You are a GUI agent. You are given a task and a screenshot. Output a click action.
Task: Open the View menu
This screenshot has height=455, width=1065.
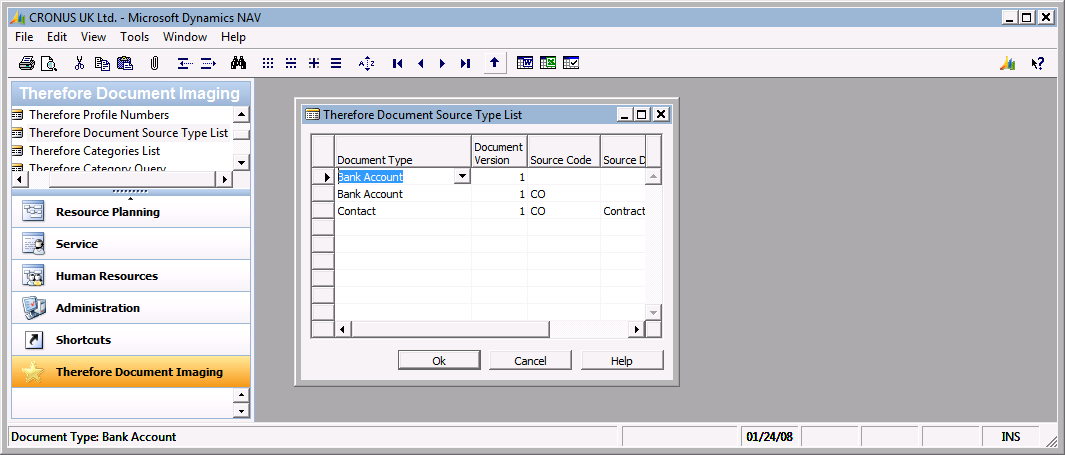94,37
